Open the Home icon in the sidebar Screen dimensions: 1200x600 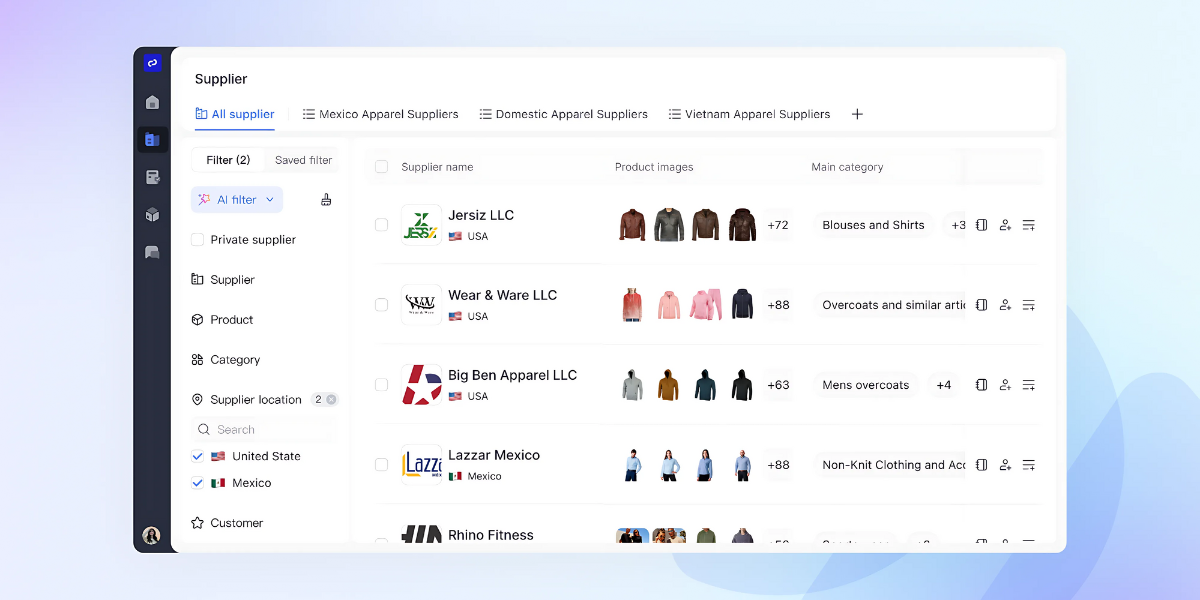tap(152, 102)
